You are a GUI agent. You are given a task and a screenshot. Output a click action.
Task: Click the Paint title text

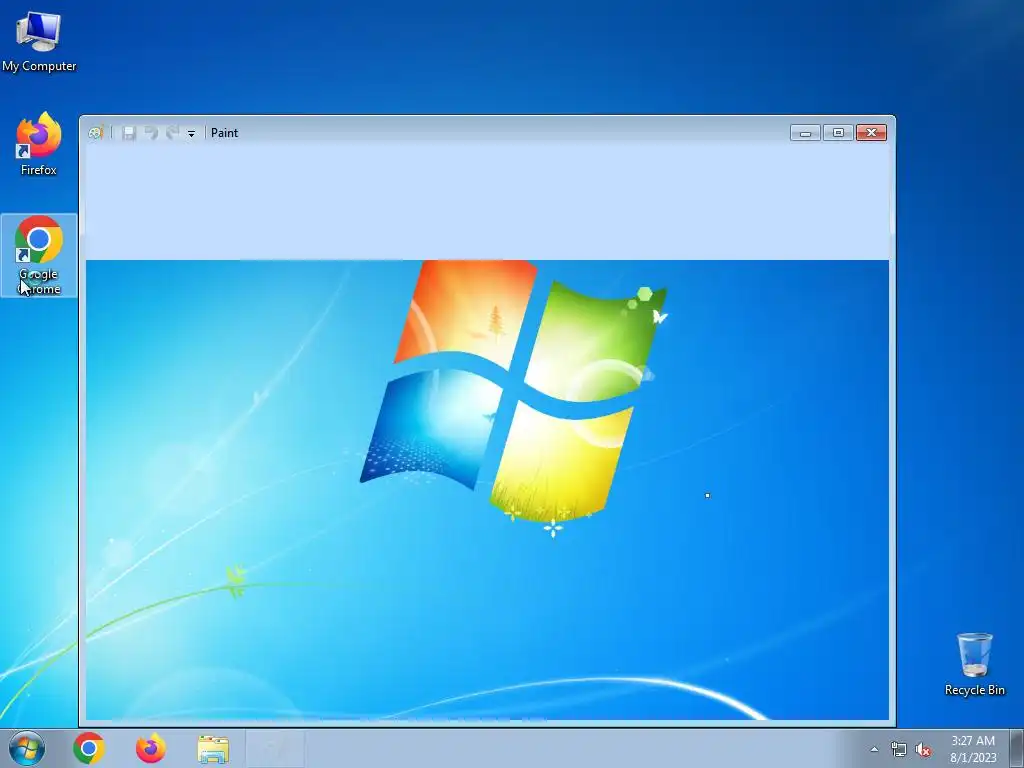pyautogui.click(x=224, y=133)
